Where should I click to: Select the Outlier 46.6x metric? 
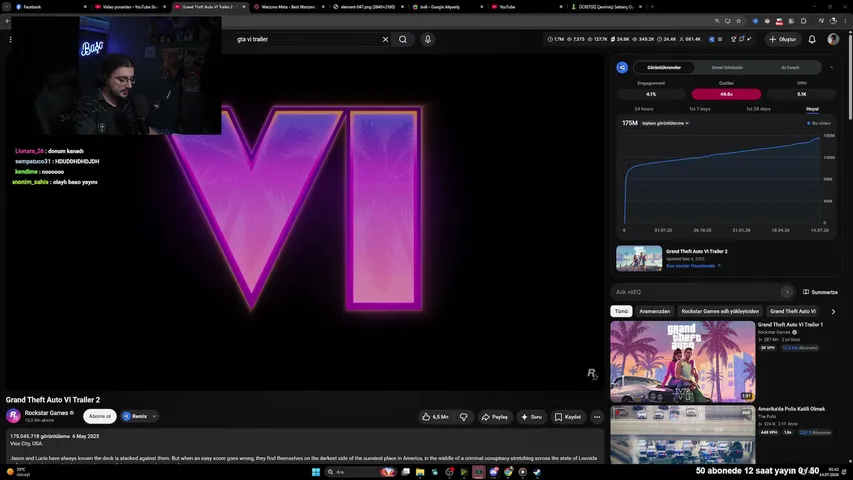pyautogui.click(x=726, y=94)
